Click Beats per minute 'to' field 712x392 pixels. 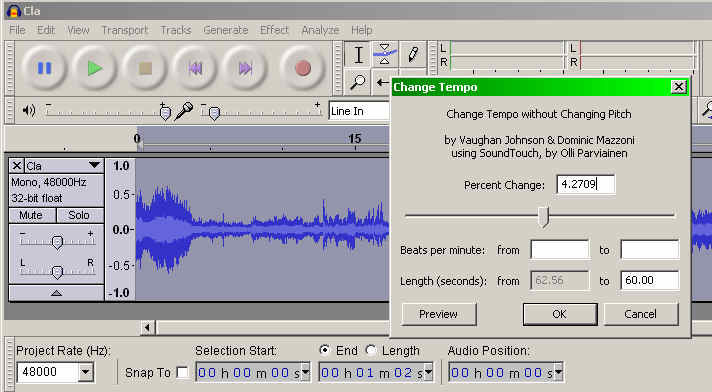point(650,249)
